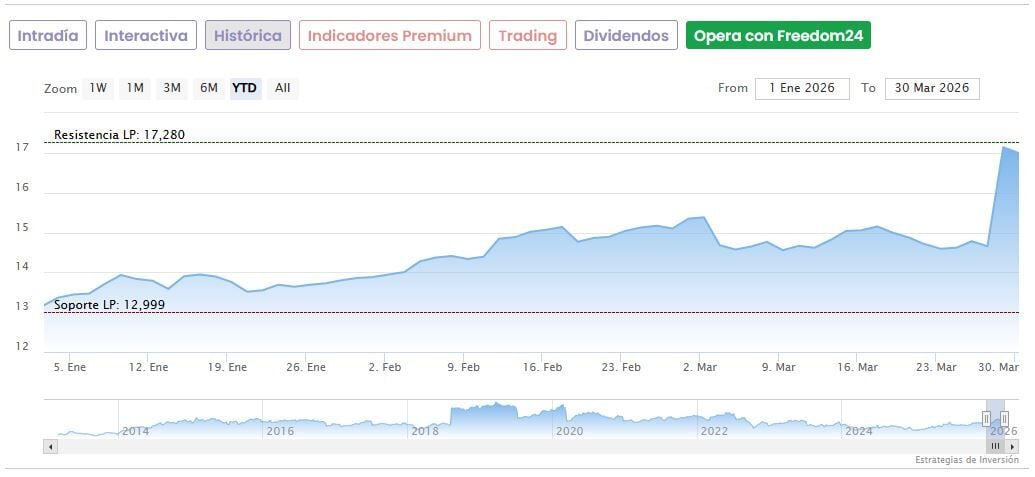Open the Dividendos tab
Screen dimensions: 1035x477
(626, 36)
